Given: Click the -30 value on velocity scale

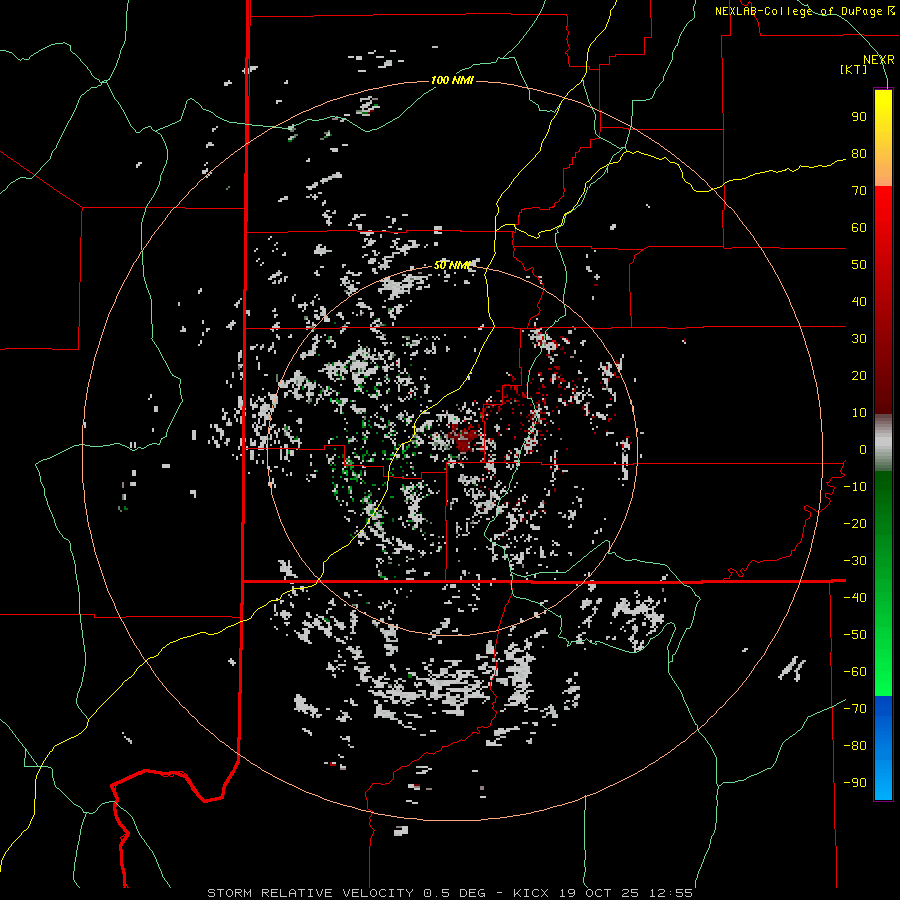Looking at the screenshot, I should tap(855, 561).
